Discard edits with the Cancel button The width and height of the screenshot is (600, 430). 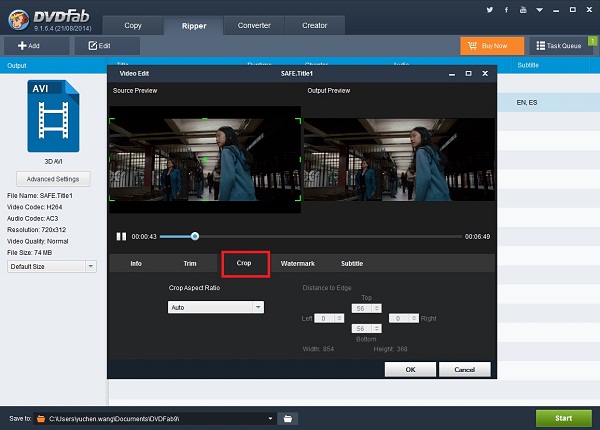tap(465, 370)
